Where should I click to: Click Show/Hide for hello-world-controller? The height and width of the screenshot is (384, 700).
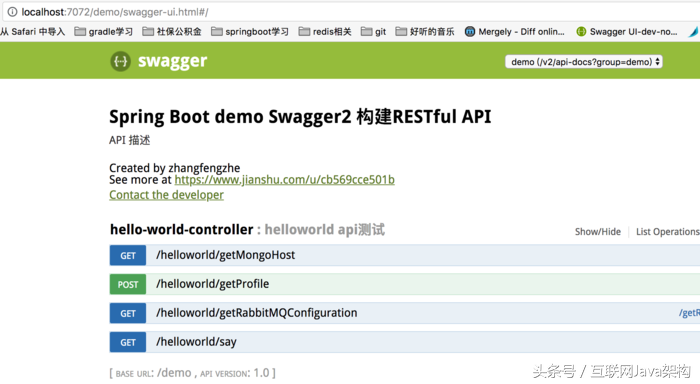597,232
